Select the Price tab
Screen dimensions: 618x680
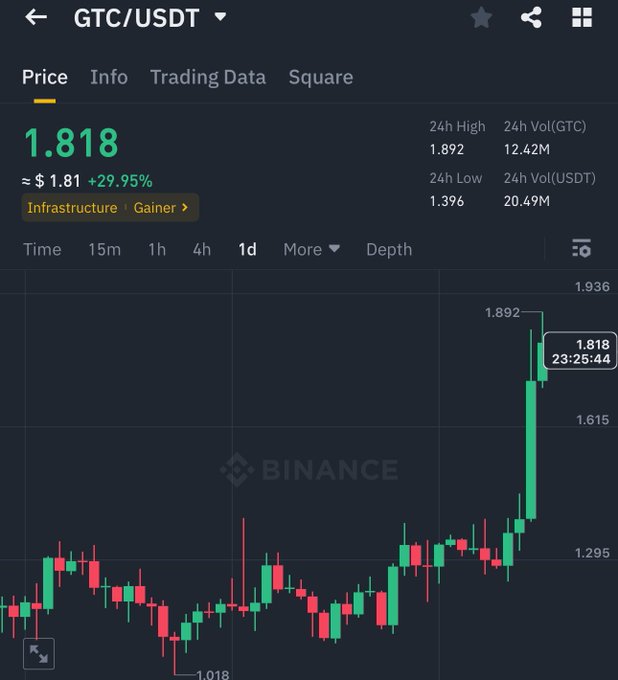(45, 77)
